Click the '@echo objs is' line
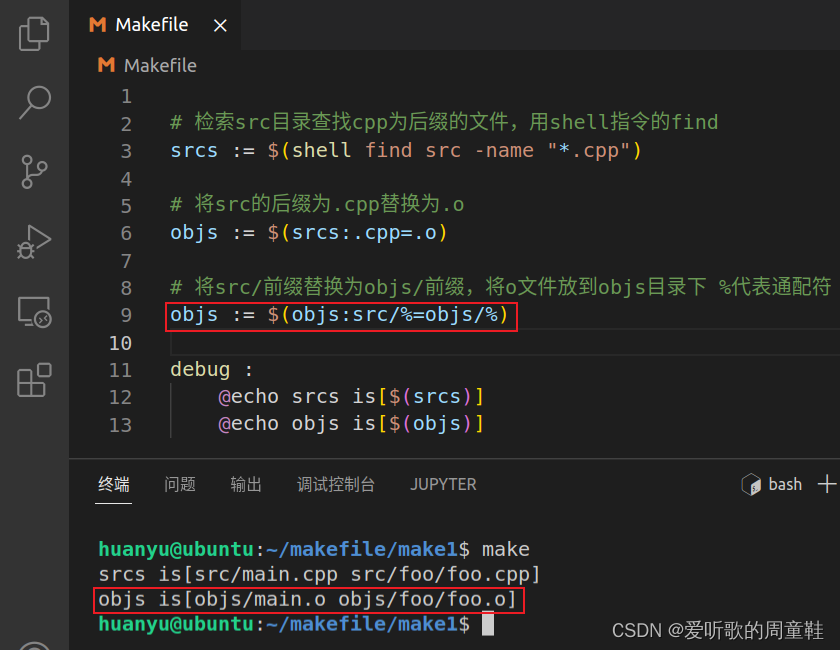The width and height of the screenshot is (840, 650). coord(351,424)
